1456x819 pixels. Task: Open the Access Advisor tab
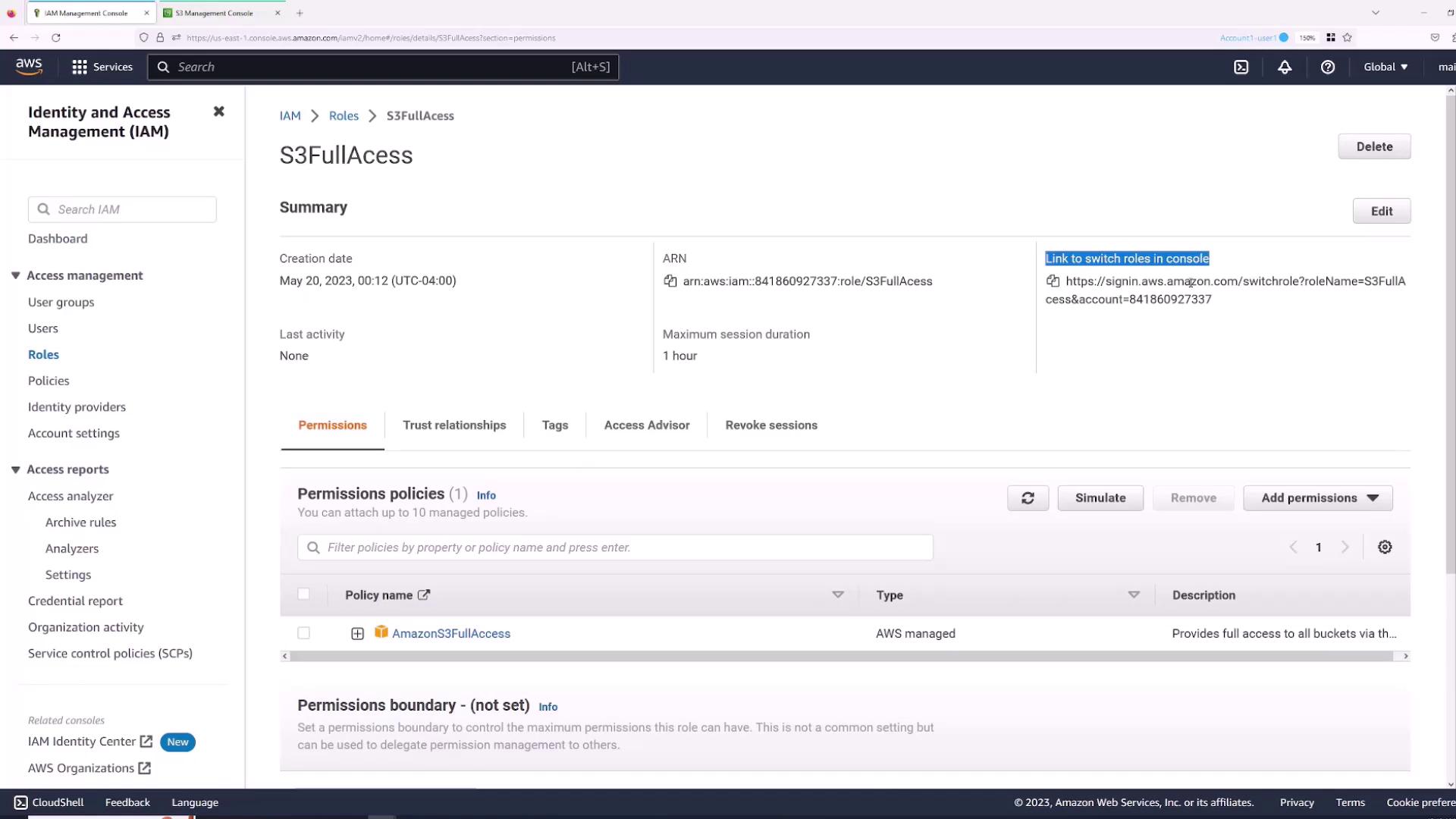click(x=646, y=425)
